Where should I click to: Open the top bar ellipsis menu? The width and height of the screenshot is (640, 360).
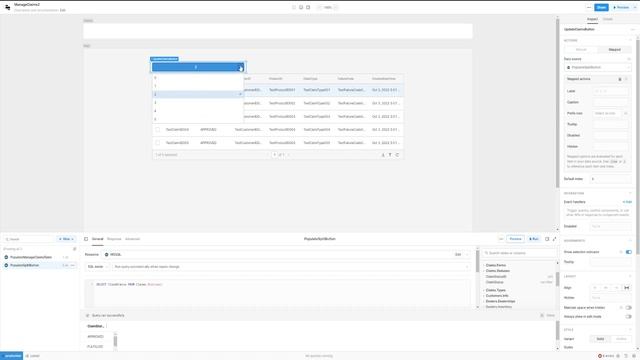pos(589,7)
